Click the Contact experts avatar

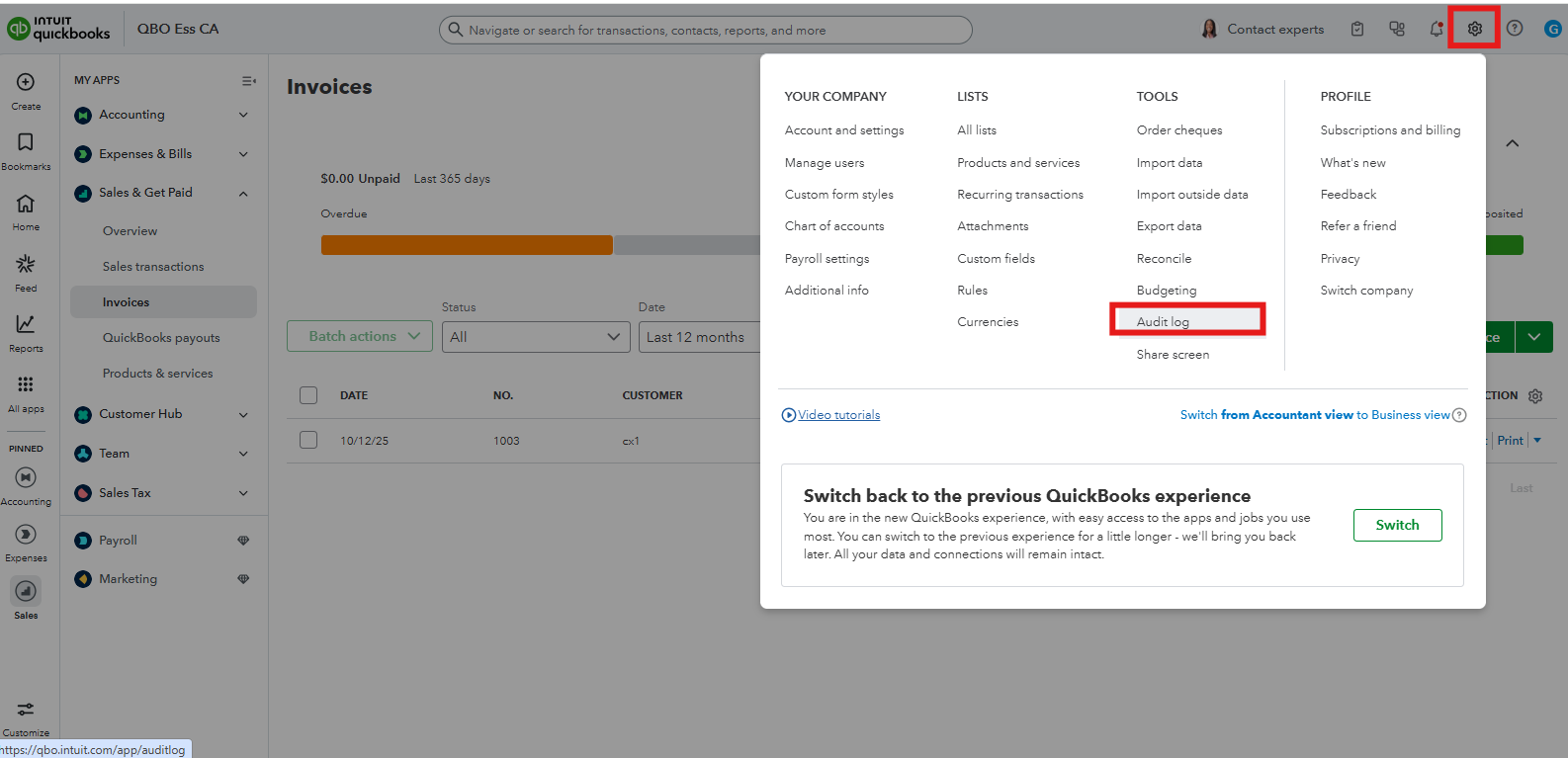pos(1209,29)
